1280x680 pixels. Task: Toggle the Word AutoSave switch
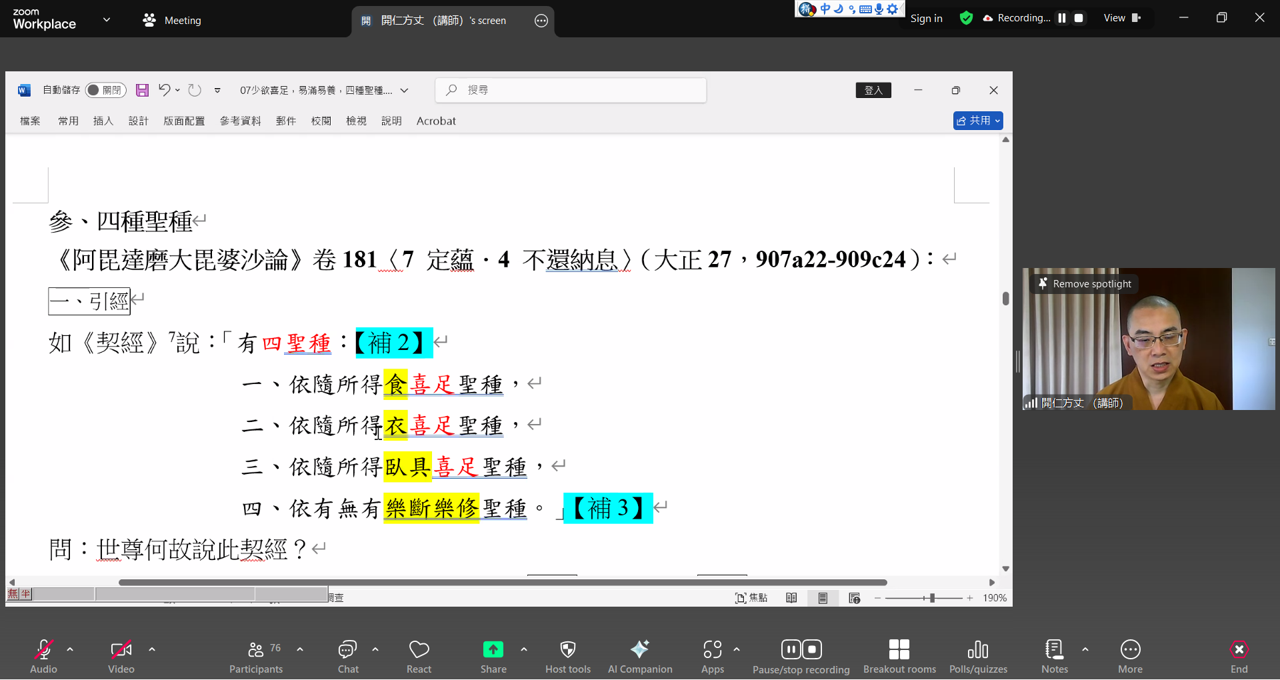[105, 90]
